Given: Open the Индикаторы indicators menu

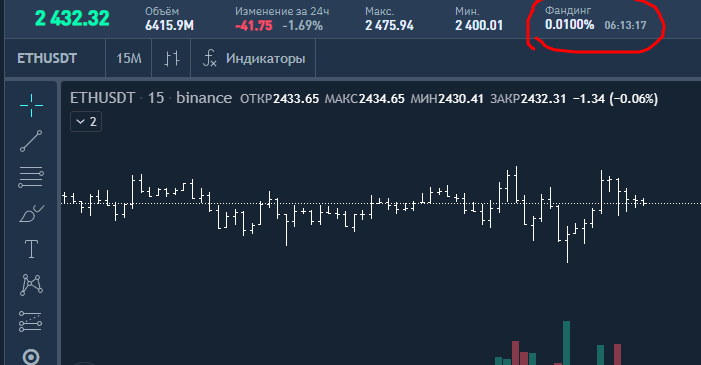Looking at the screenshot, I should tap(253, 58).
